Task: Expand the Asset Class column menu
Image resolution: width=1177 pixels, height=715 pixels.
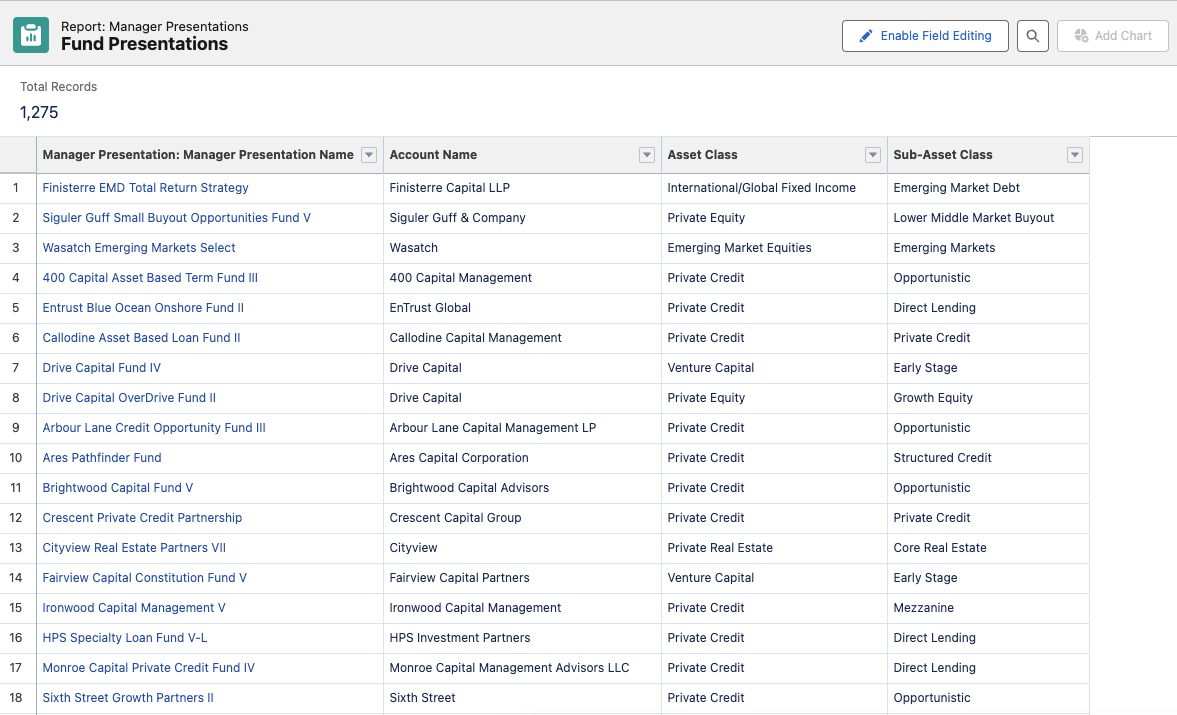Action: point(873,155)
